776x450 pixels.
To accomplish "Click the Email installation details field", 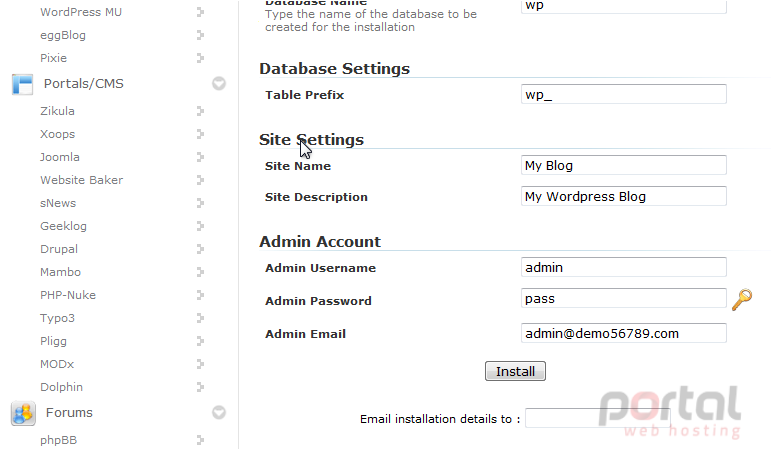I will 598,418.
